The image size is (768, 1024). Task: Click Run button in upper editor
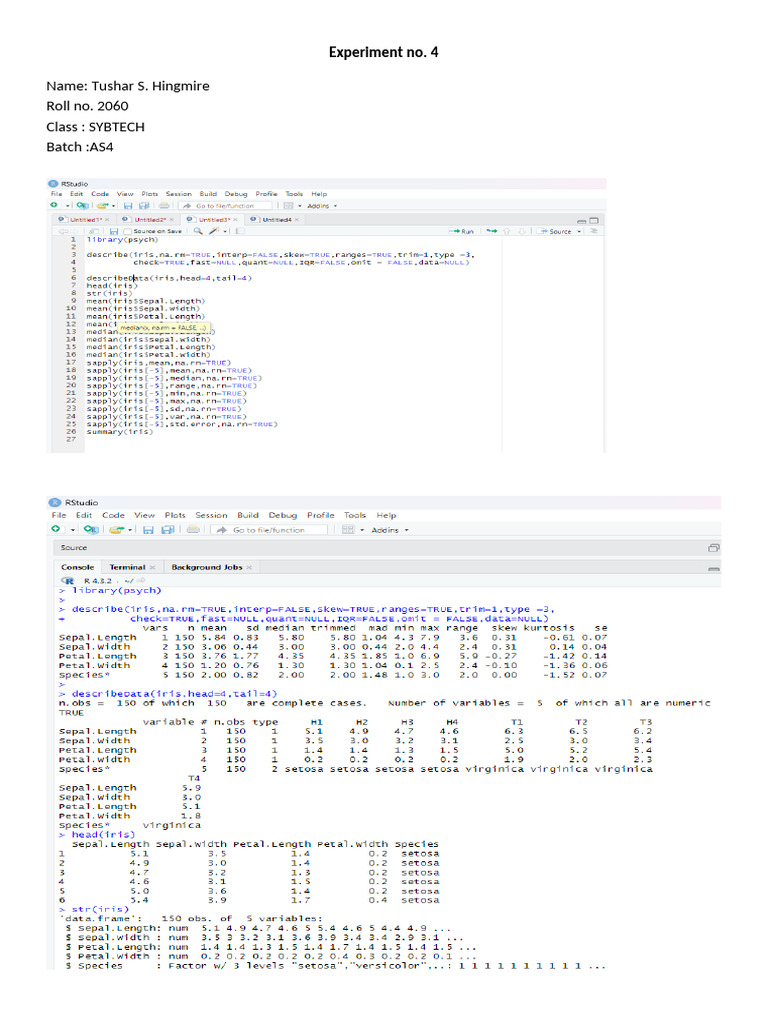pos(461,232)
